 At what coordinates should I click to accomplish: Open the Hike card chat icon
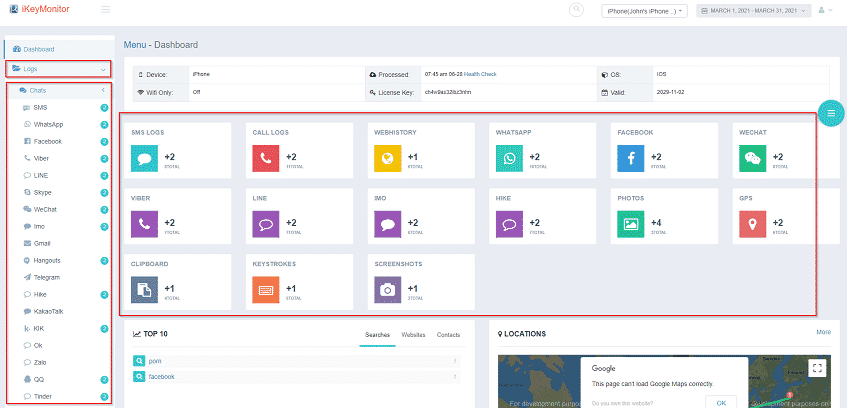point(509,224)
